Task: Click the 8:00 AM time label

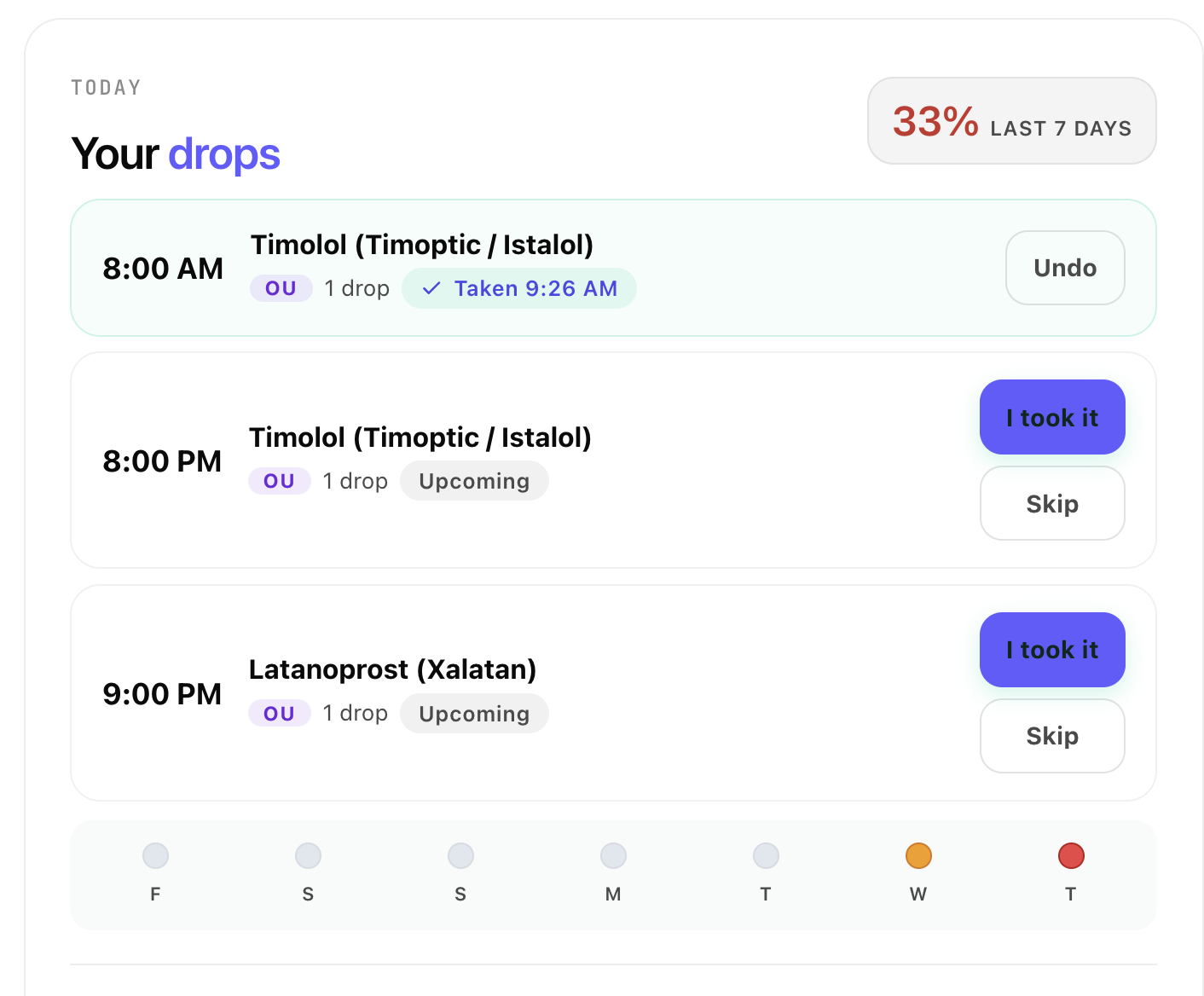Action: tap(163, 269)
